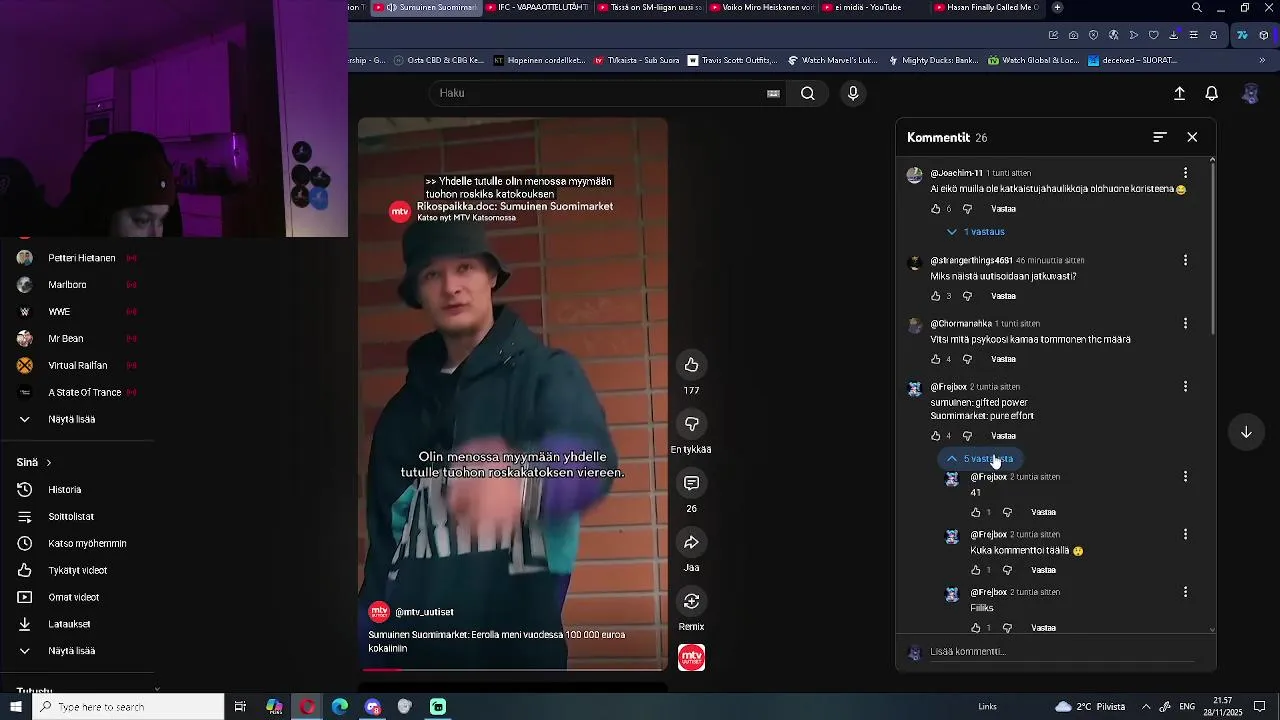Screen dimensions: 1280x720
Task: Open options for @Joachim-11 comment
Action: click(1185, 173)
